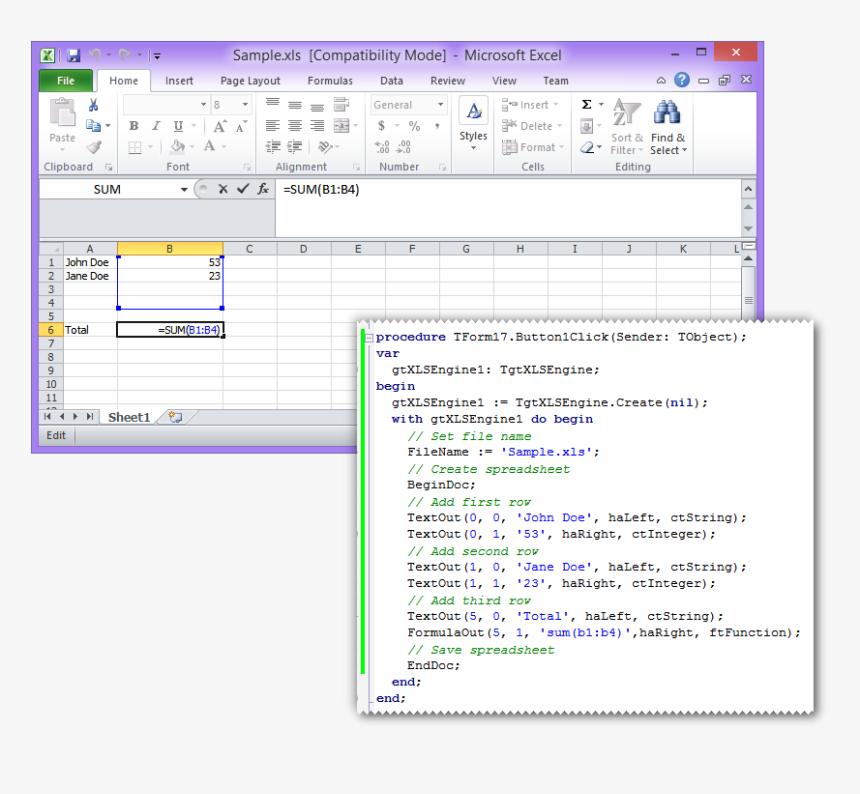Click the Sheet1 worksheet tab
860x794 pixels.
pyautogui.click(x=129, y=417)
